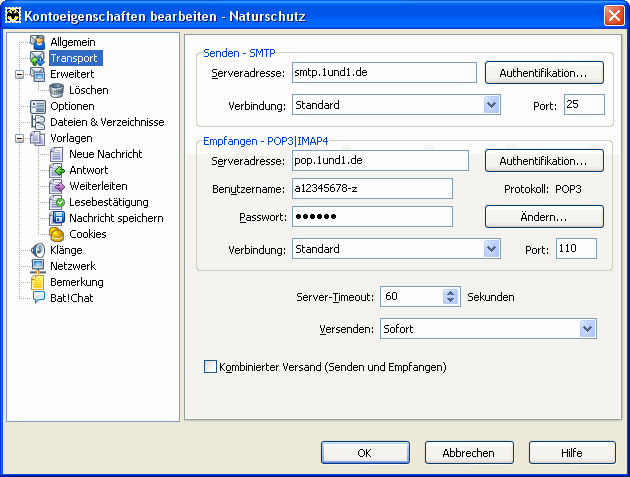Select Neue Nachricht template entry

(106, 154)
